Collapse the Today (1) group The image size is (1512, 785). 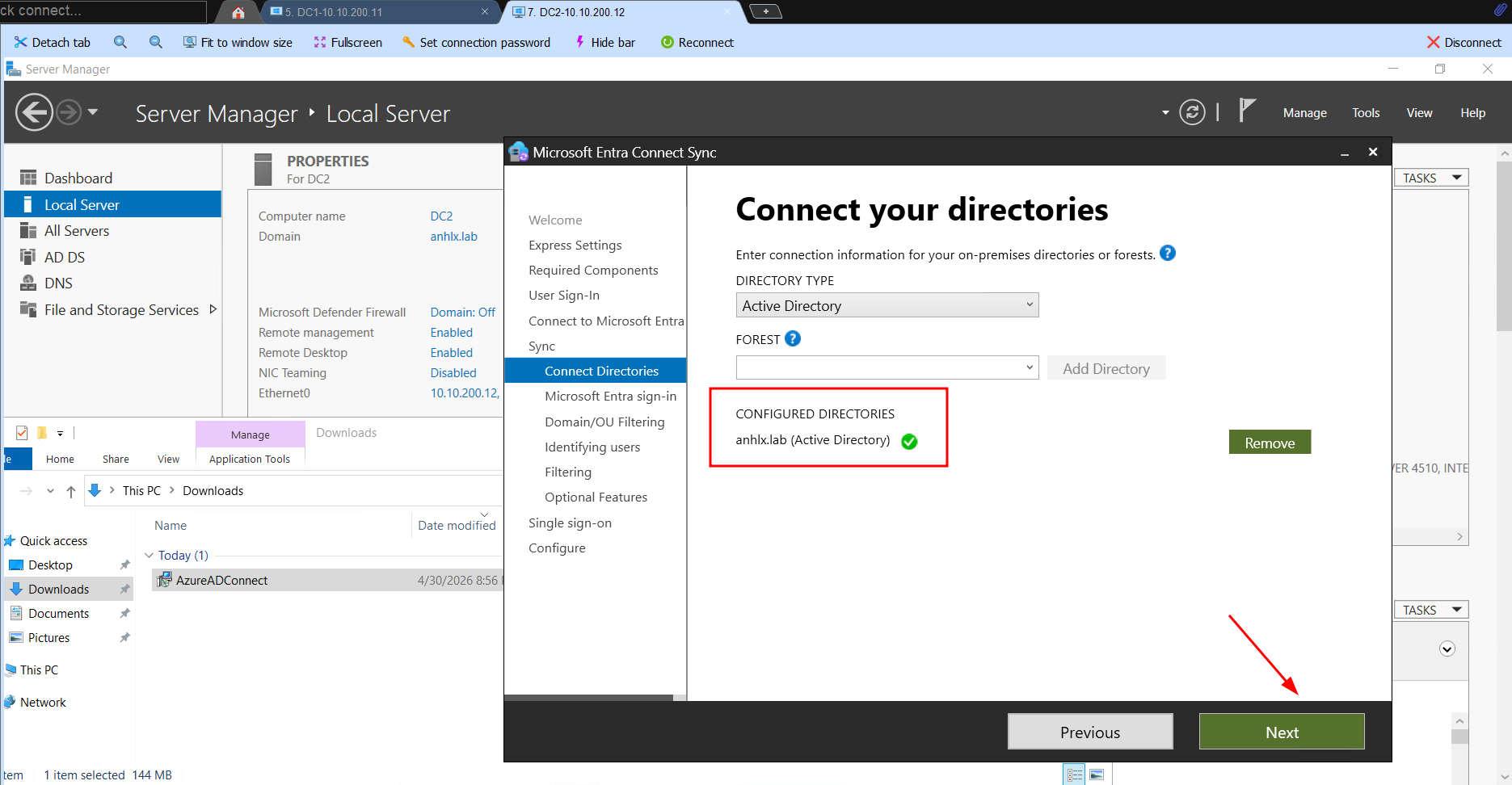pos(149,556)
